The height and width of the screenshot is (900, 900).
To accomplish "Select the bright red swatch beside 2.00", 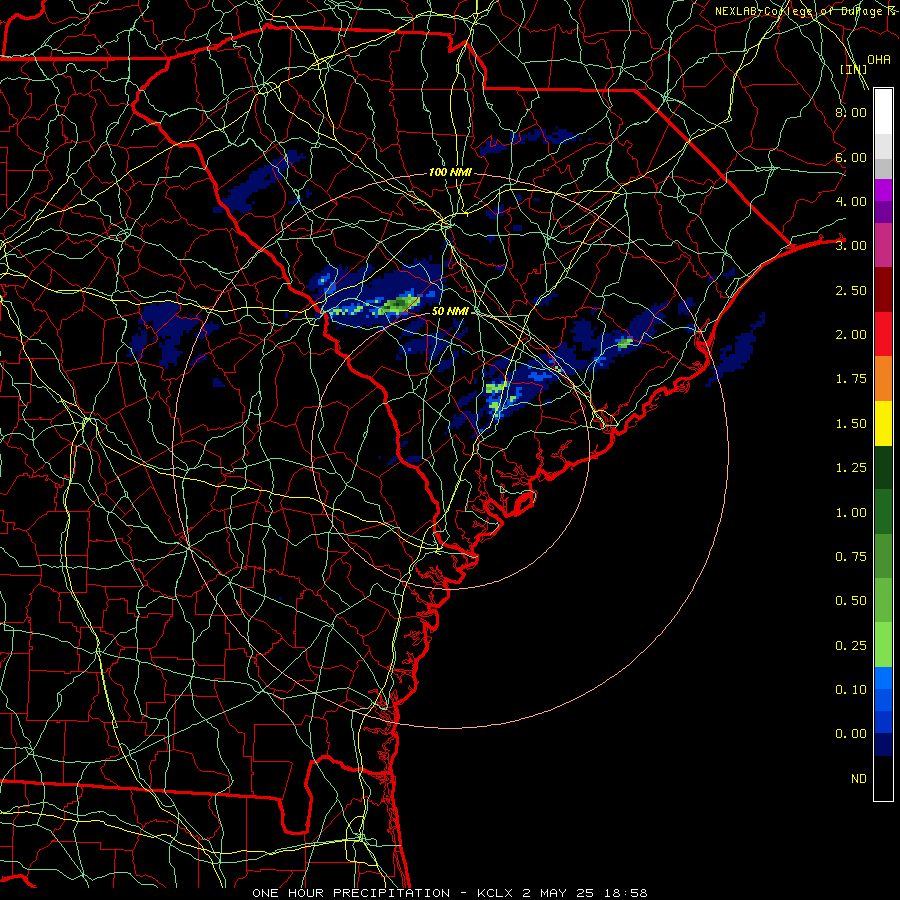I will tap(883, 334).
